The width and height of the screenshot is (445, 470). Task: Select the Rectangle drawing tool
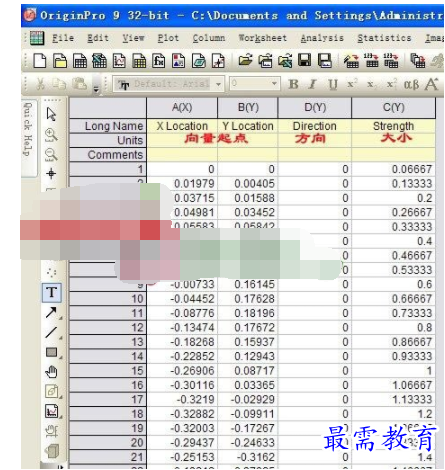[52, 352]
